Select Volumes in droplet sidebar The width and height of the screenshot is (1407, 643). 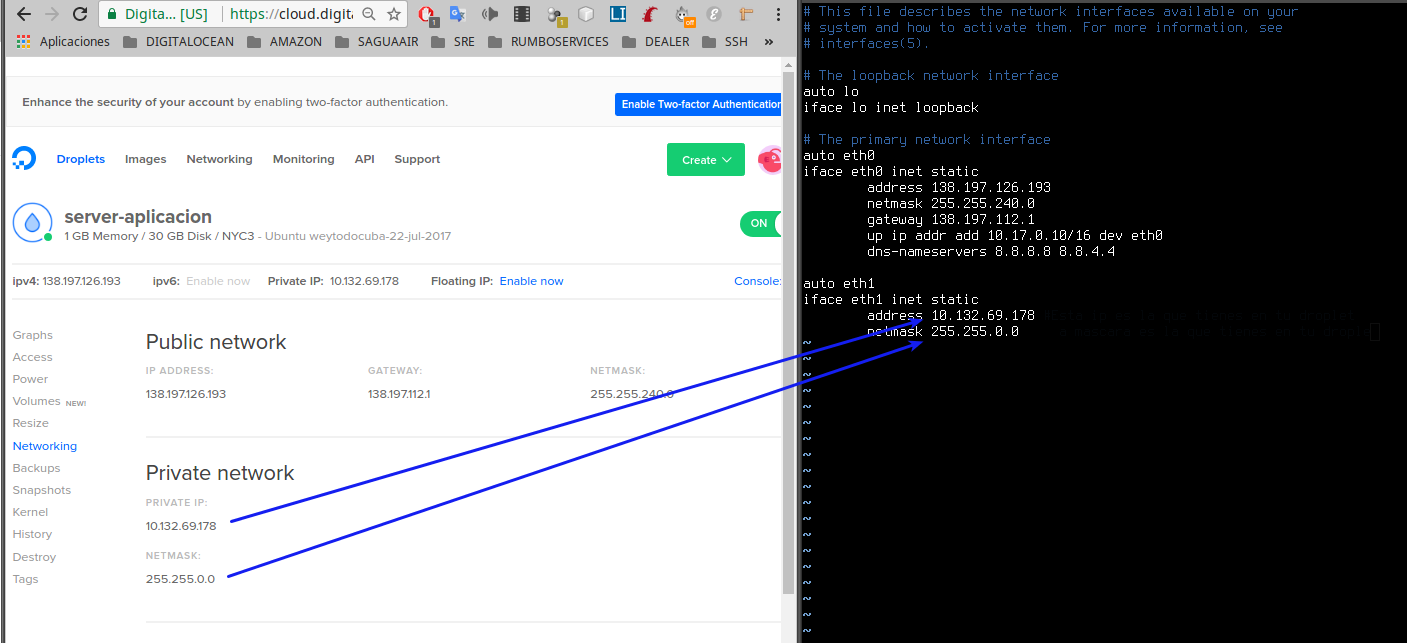[37, 401]
